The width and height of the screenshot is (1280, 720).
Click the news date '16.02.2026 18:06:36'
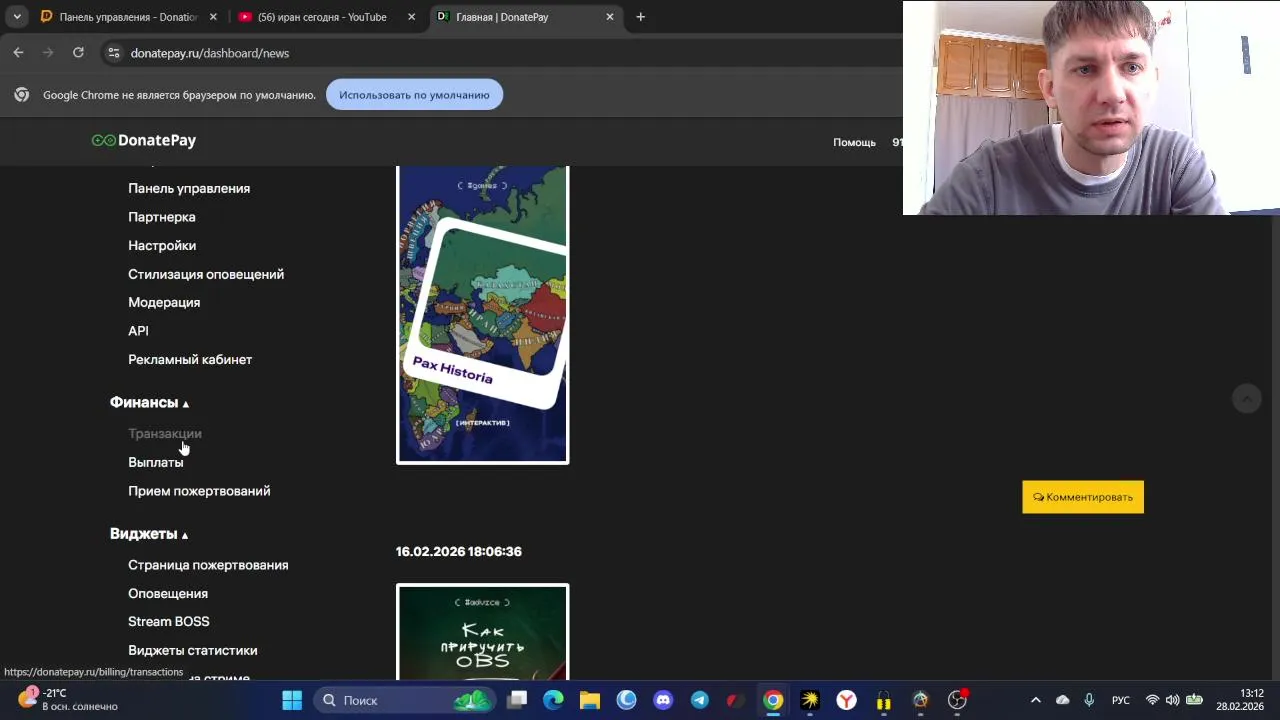(459, 551)
